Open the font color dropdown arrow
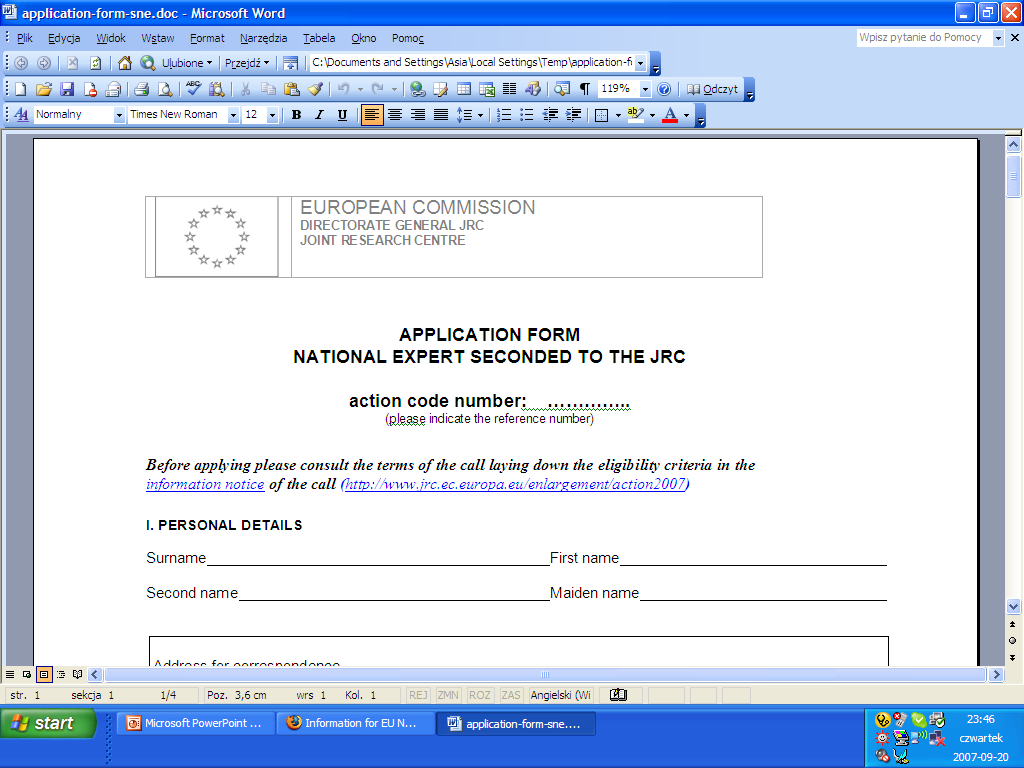Image resolution: width=1024 pixels, height=768 pixels. tap(686, 115)
